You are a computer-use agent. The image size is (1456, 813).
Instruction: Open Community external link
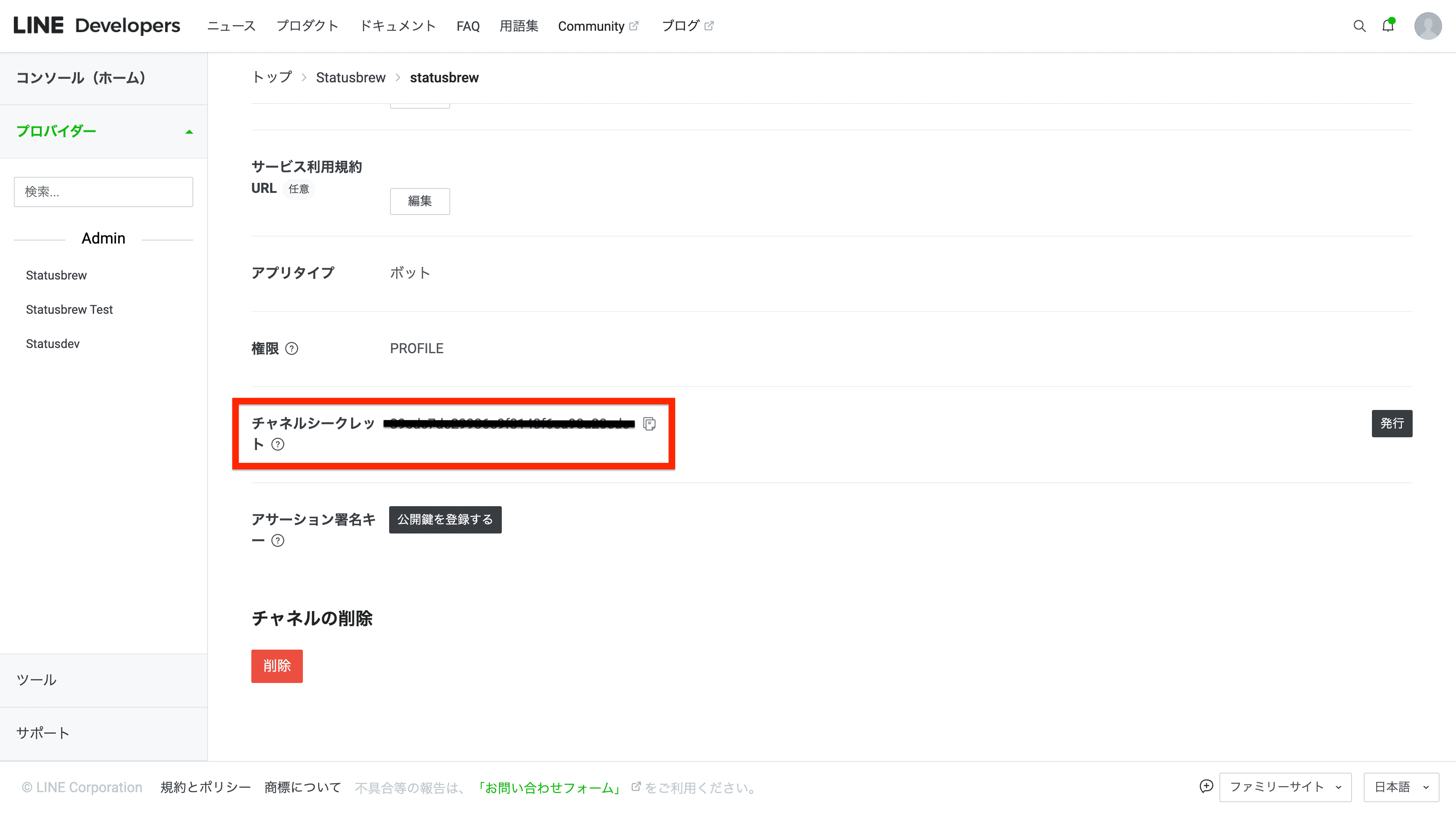pyautogui.click(x=598, y=26)
